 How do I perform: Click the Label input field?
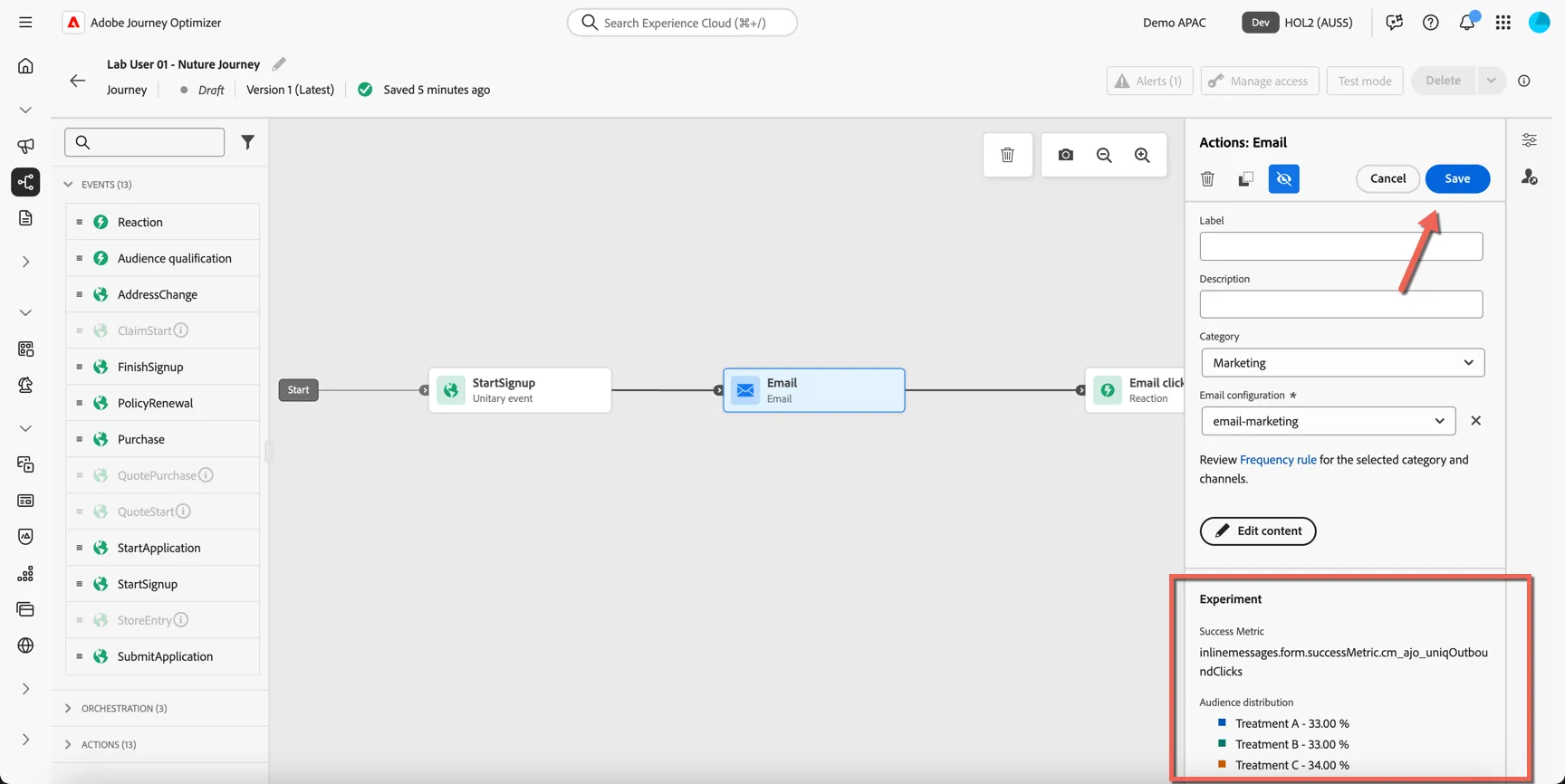pos(1340,246)
